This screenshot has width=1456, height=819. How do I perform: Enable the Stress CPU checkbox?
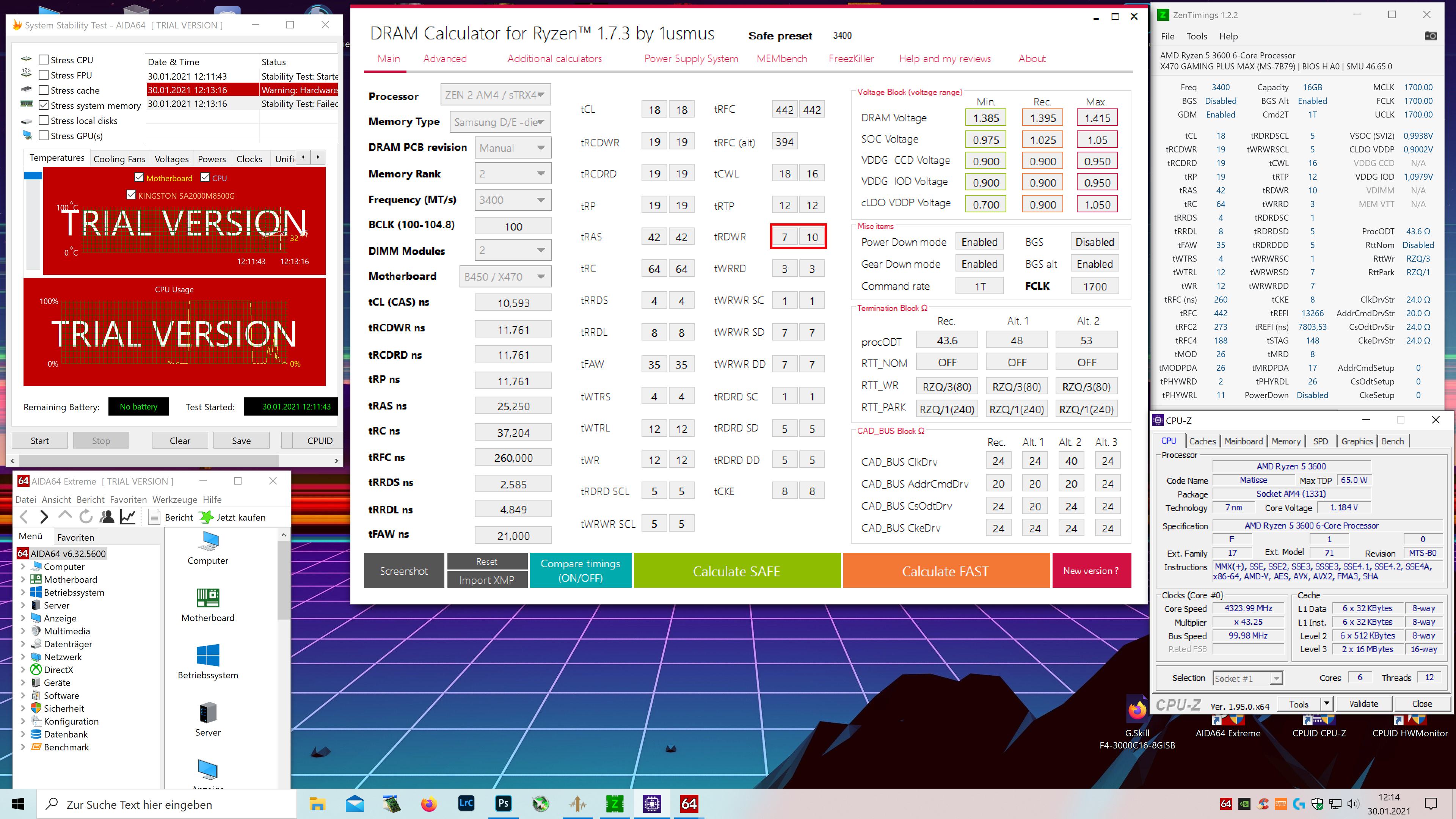pos(44,60)
